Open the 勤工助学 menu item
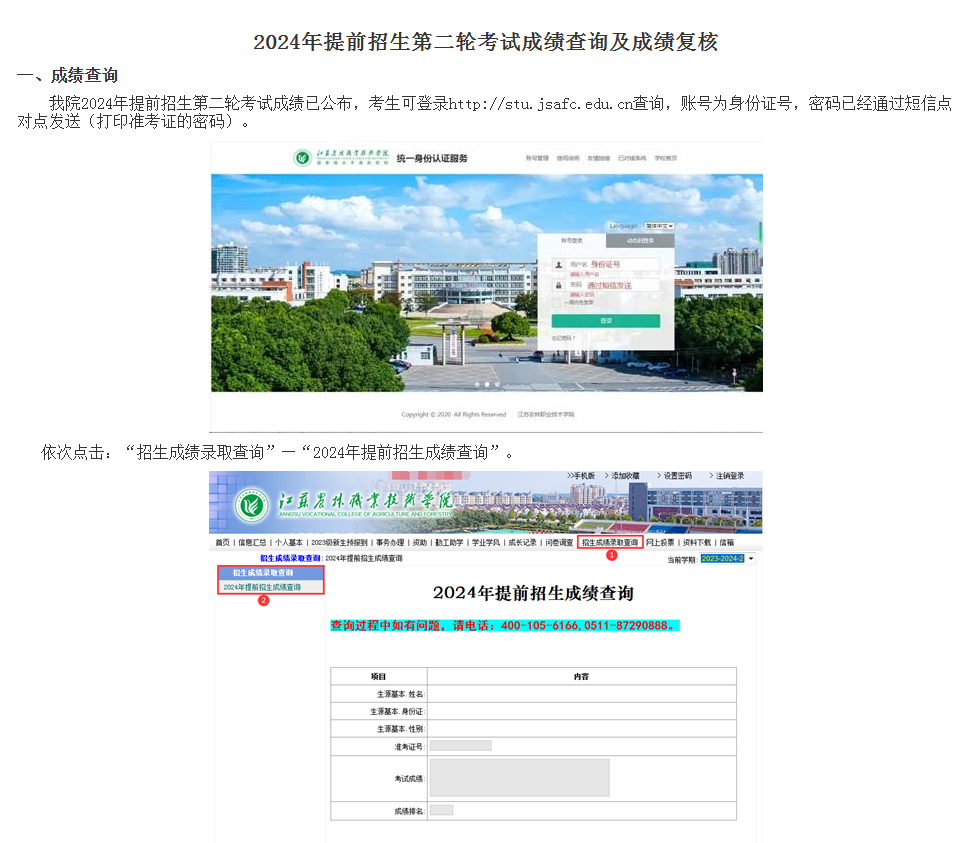This screenshot has height=843, width=978. (449, 542)
